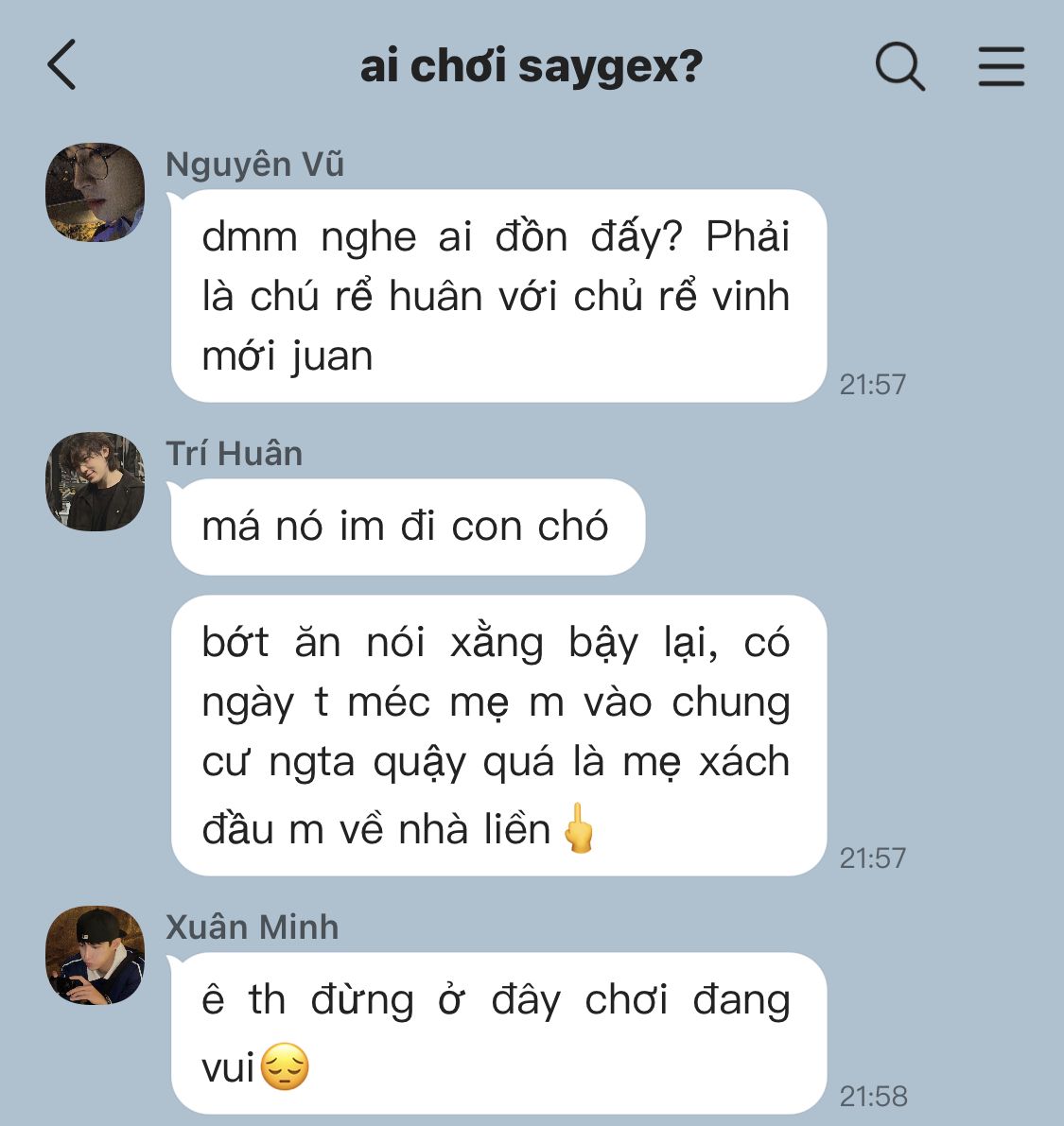Click the word 'juan' in first message
The height and width of the screenshot is (1126, 1064).
pos(332,357)
